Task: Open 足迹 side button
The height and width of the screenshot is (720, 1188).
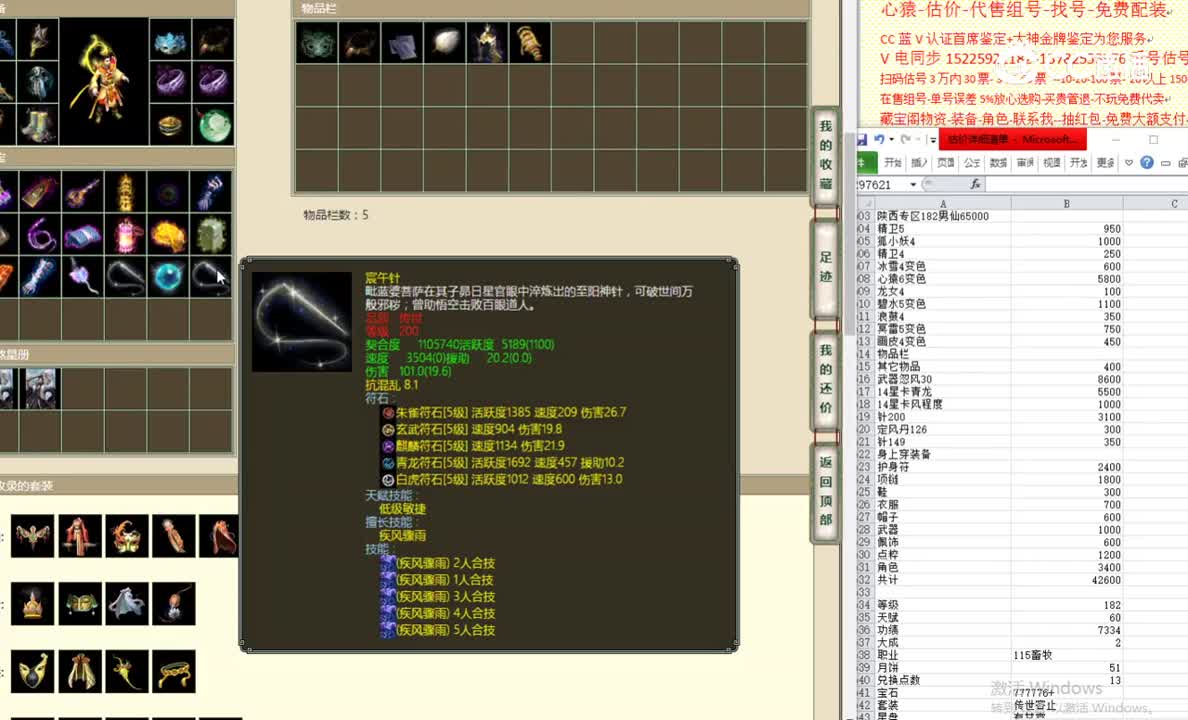Action: tap(825, 267)
